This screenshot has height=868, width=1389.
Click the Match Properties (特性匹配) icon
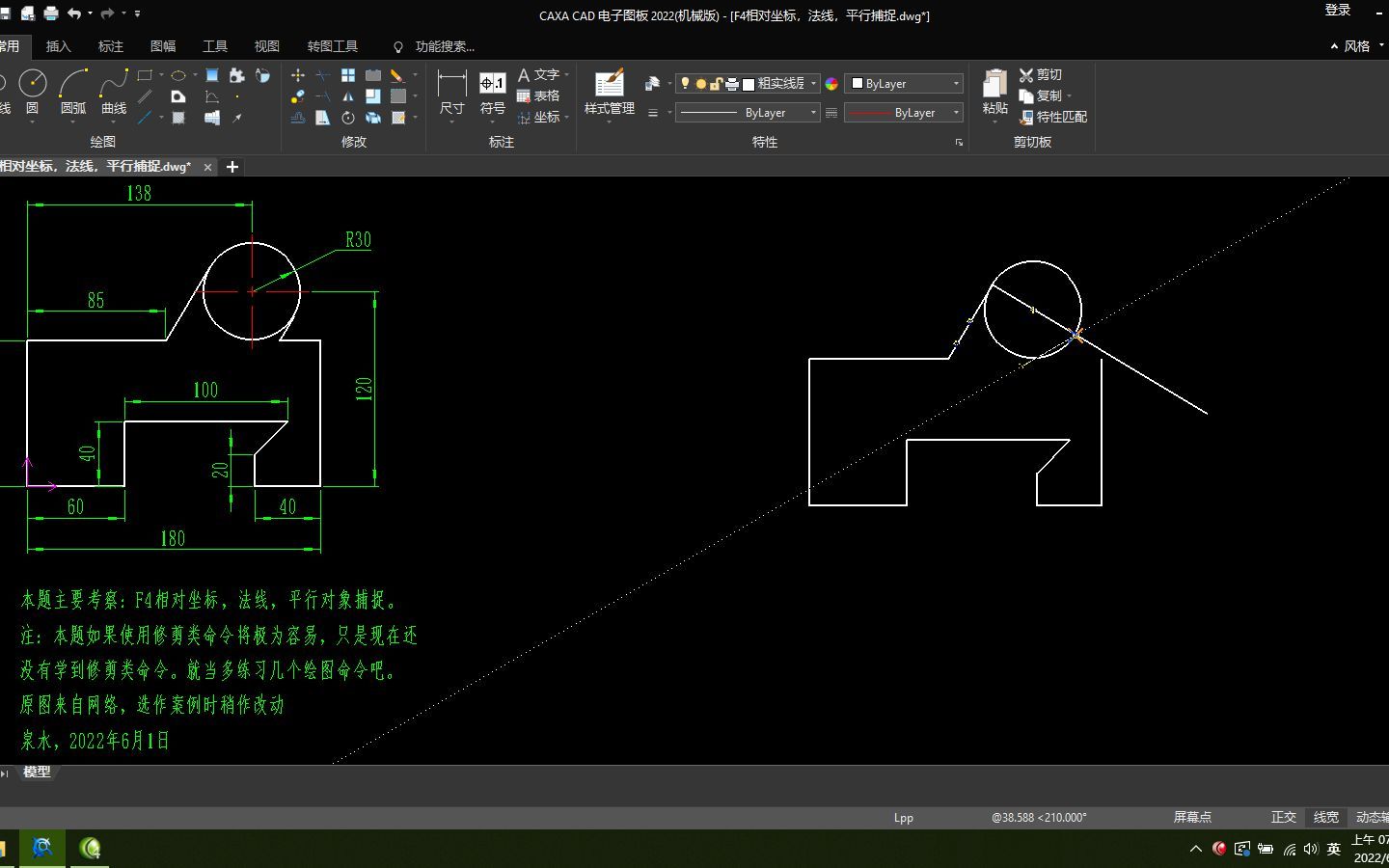click(x=1053, y=117)
